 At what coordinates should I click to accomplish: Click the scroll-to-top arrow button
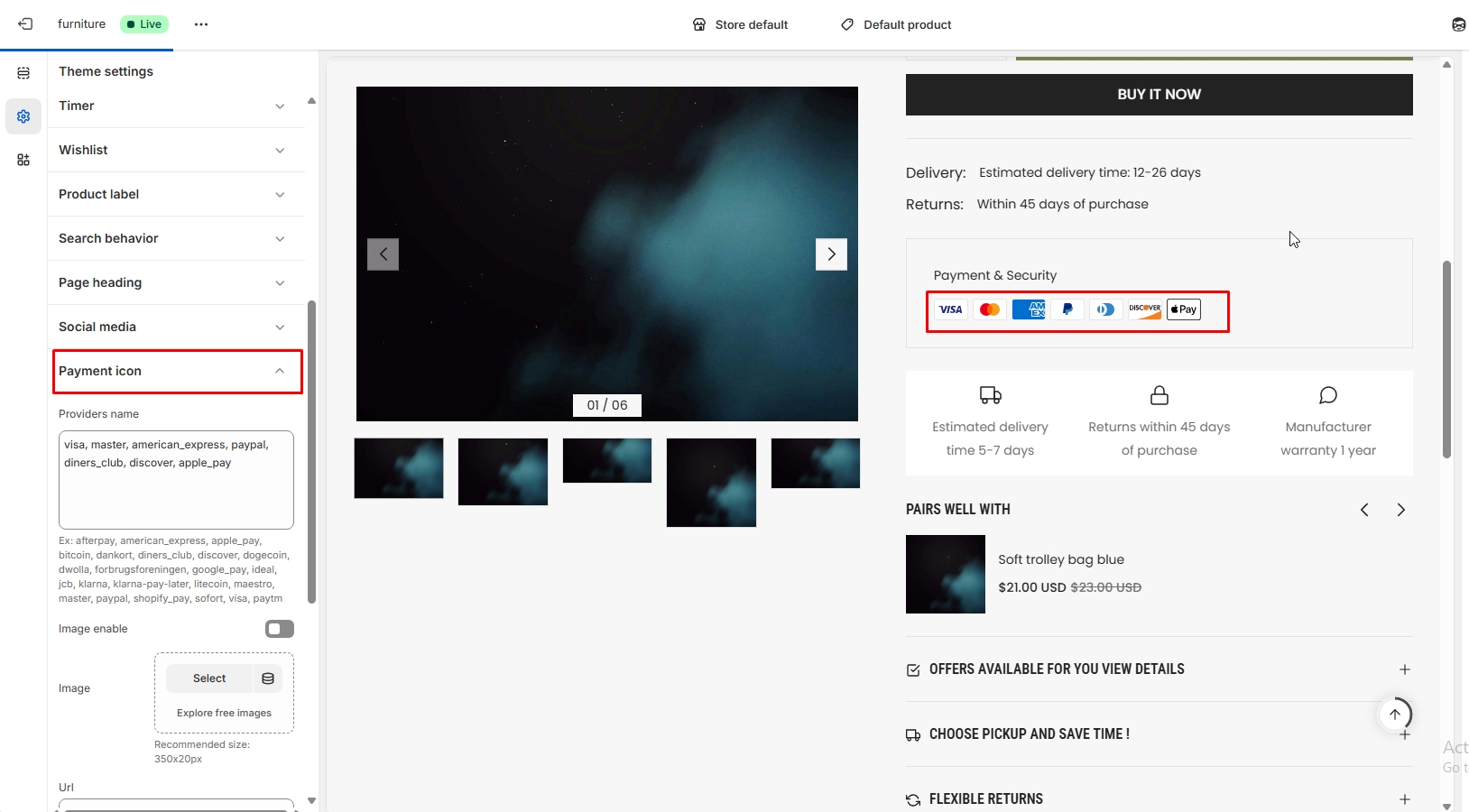pos(1394,715)
